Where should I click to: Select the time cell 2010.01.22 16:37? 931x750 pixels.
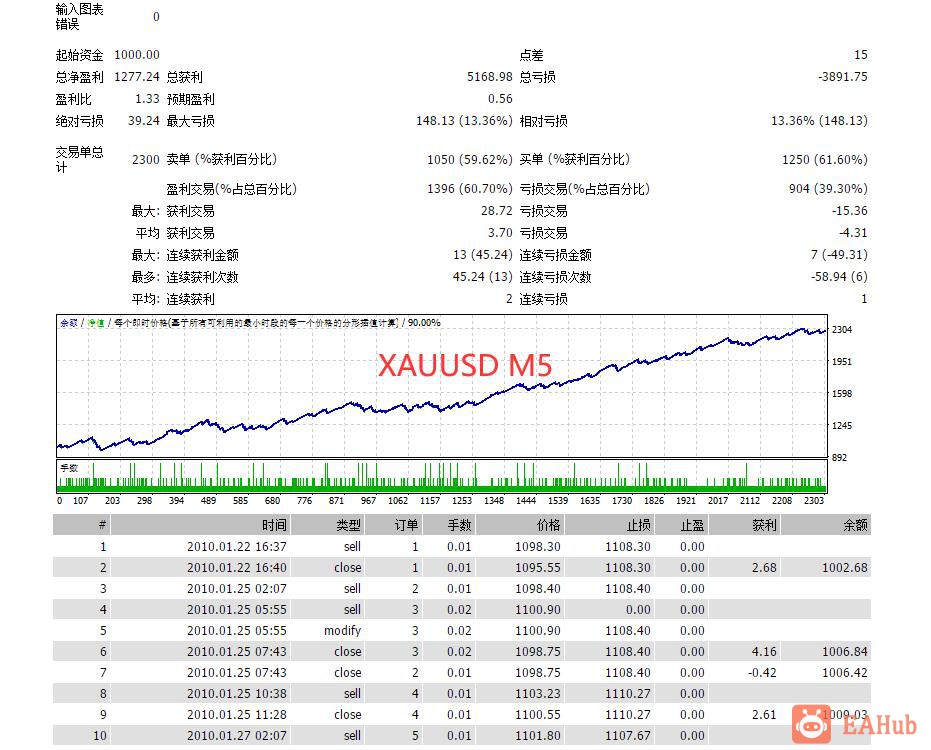coord(237,546)
